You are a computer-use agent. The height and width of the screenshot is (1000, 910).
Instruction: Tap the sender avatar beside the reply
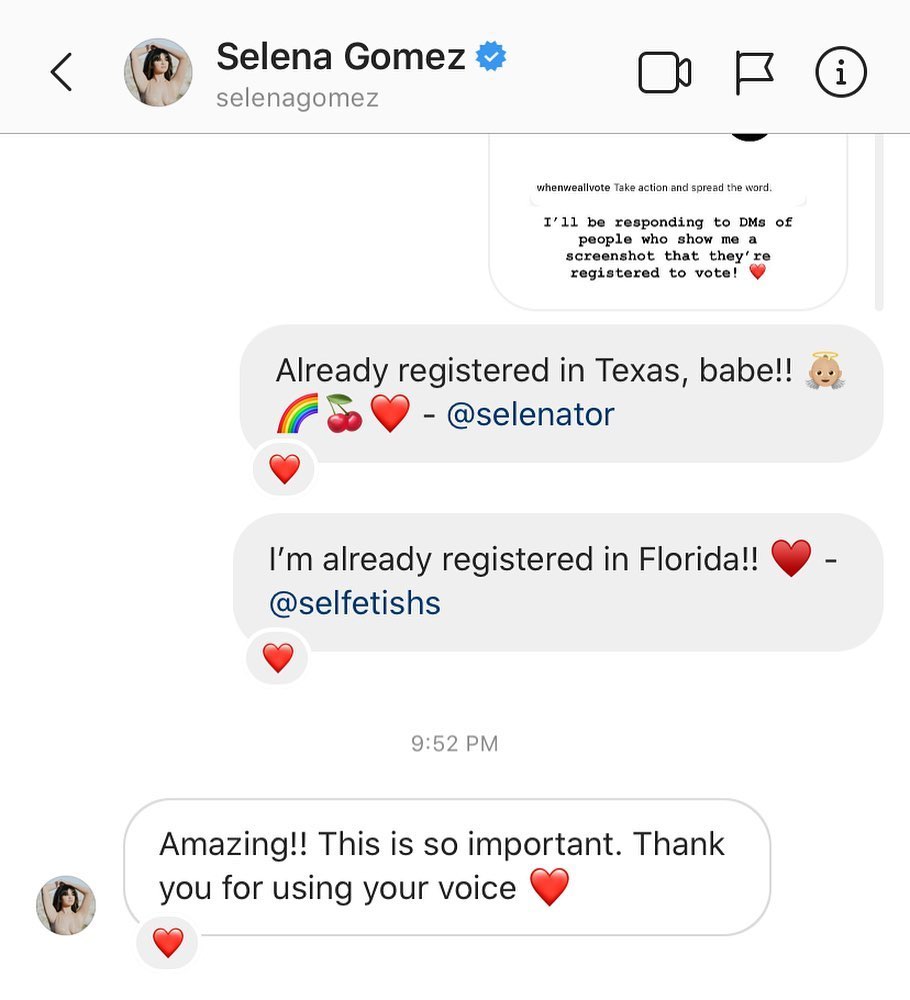click(x=66, y=906)
